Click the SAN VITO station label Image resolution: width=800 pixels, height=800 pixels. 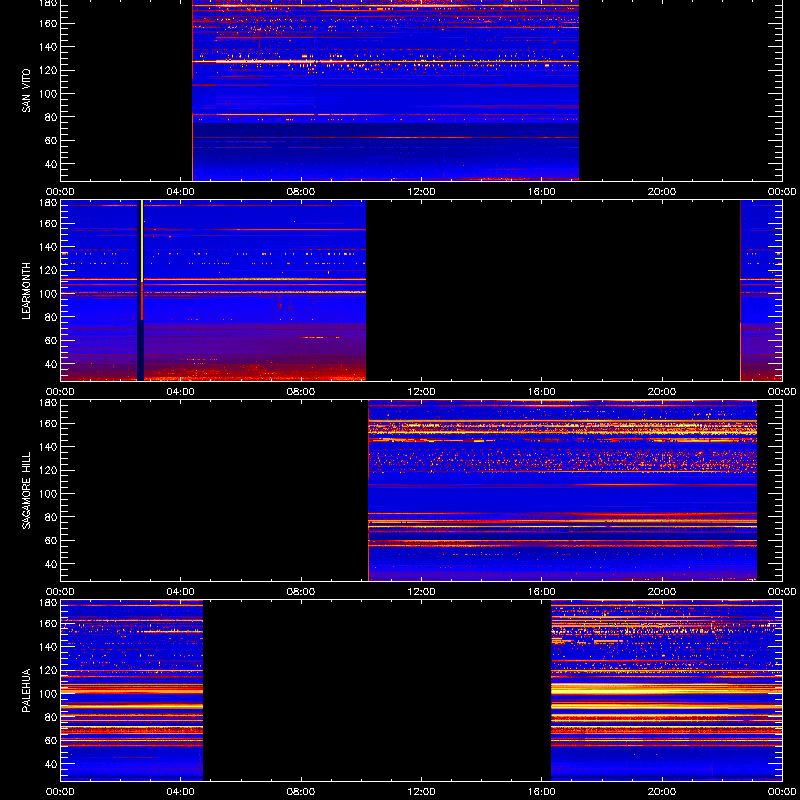coord(26,91)
